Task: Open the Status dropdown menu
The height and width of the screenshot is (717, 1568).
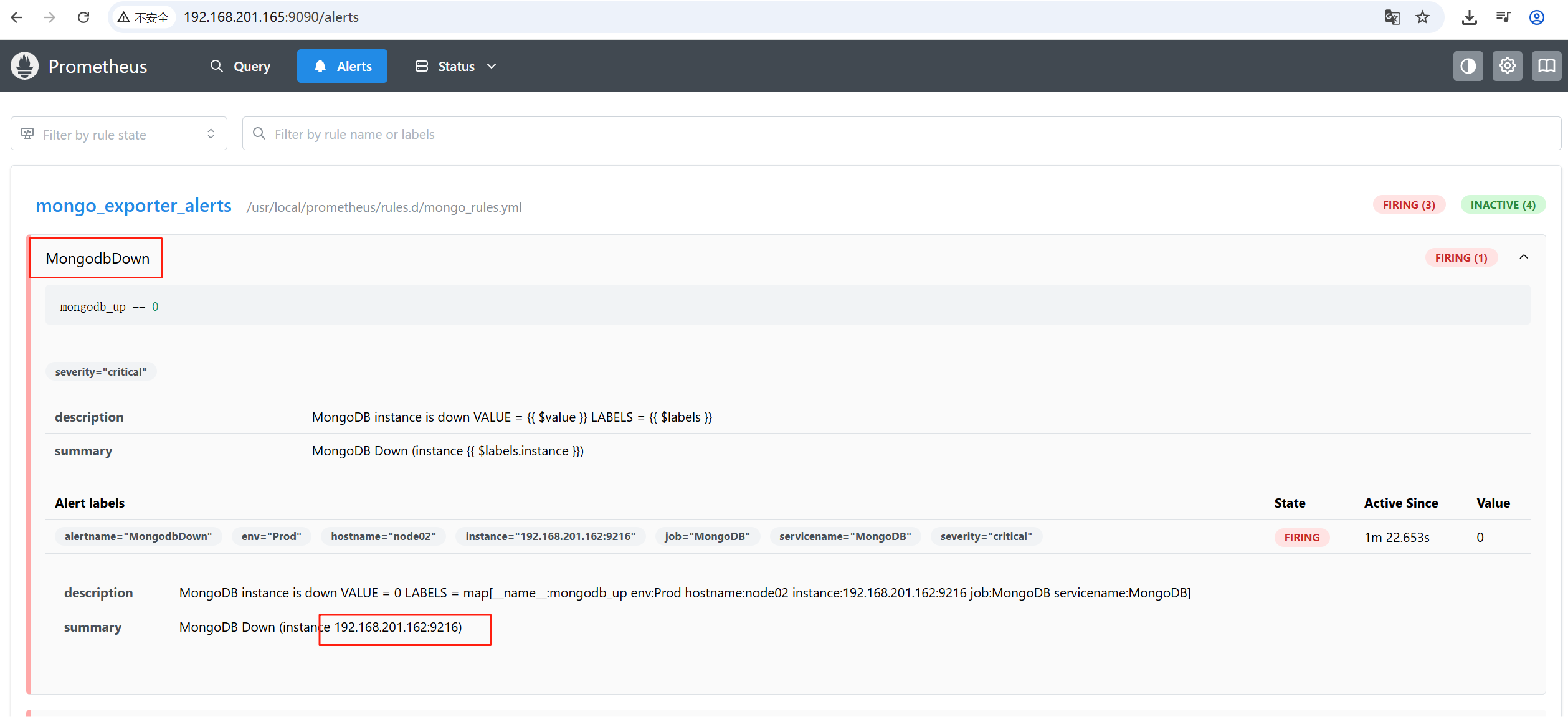Action: coord(456,66)
